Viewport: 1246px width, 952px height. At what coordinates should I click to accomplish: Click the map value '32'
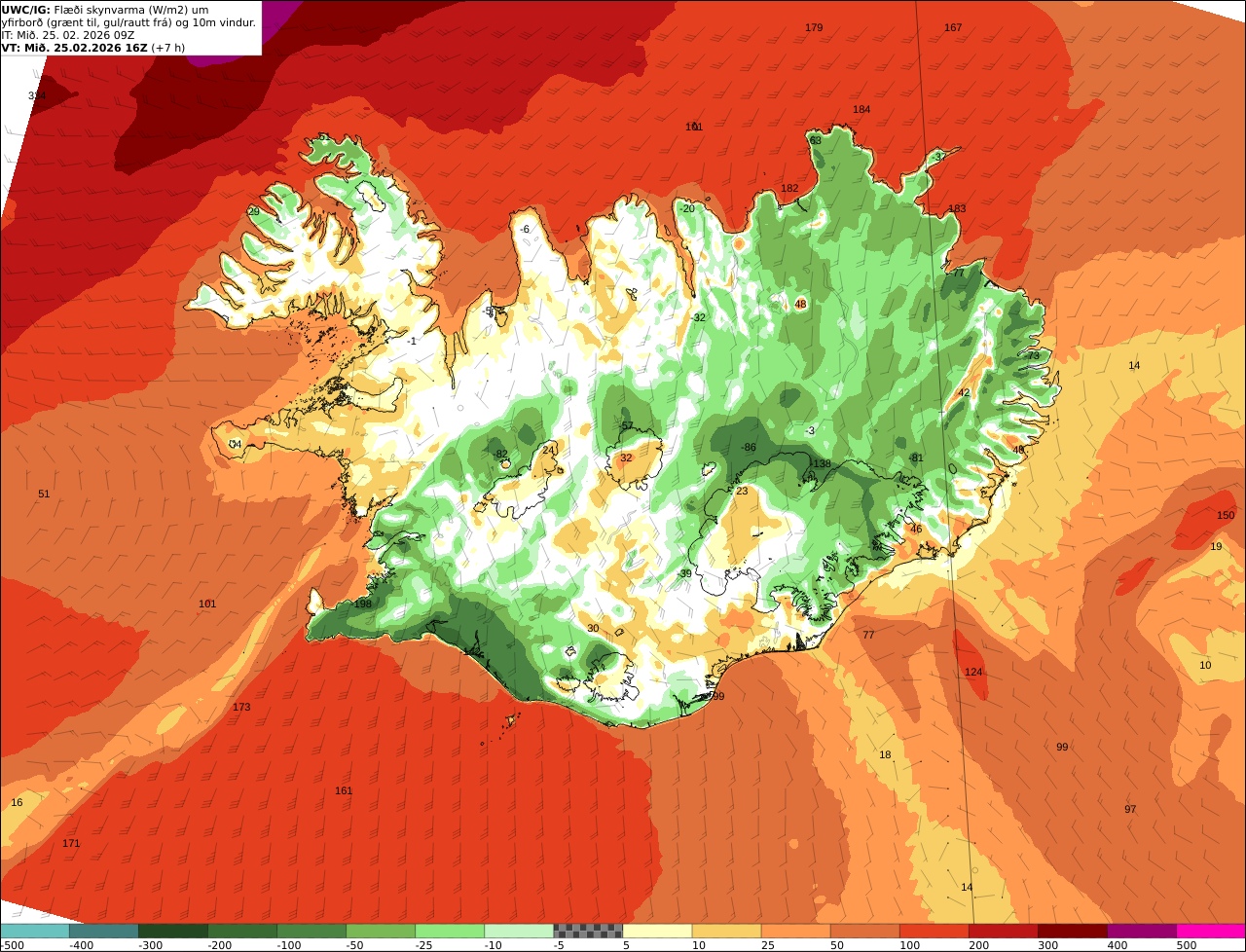coord(626,458)
